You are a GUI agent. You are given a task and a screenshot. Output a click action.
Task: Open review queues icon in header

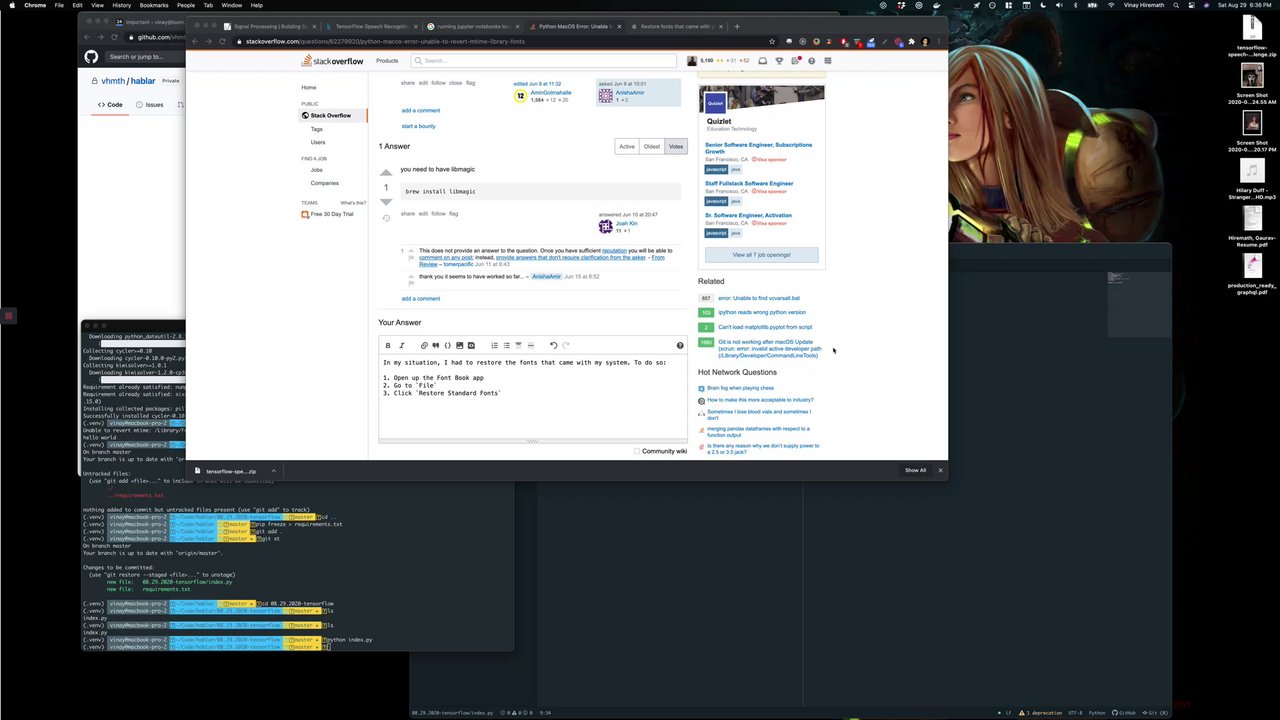[795, 61]
